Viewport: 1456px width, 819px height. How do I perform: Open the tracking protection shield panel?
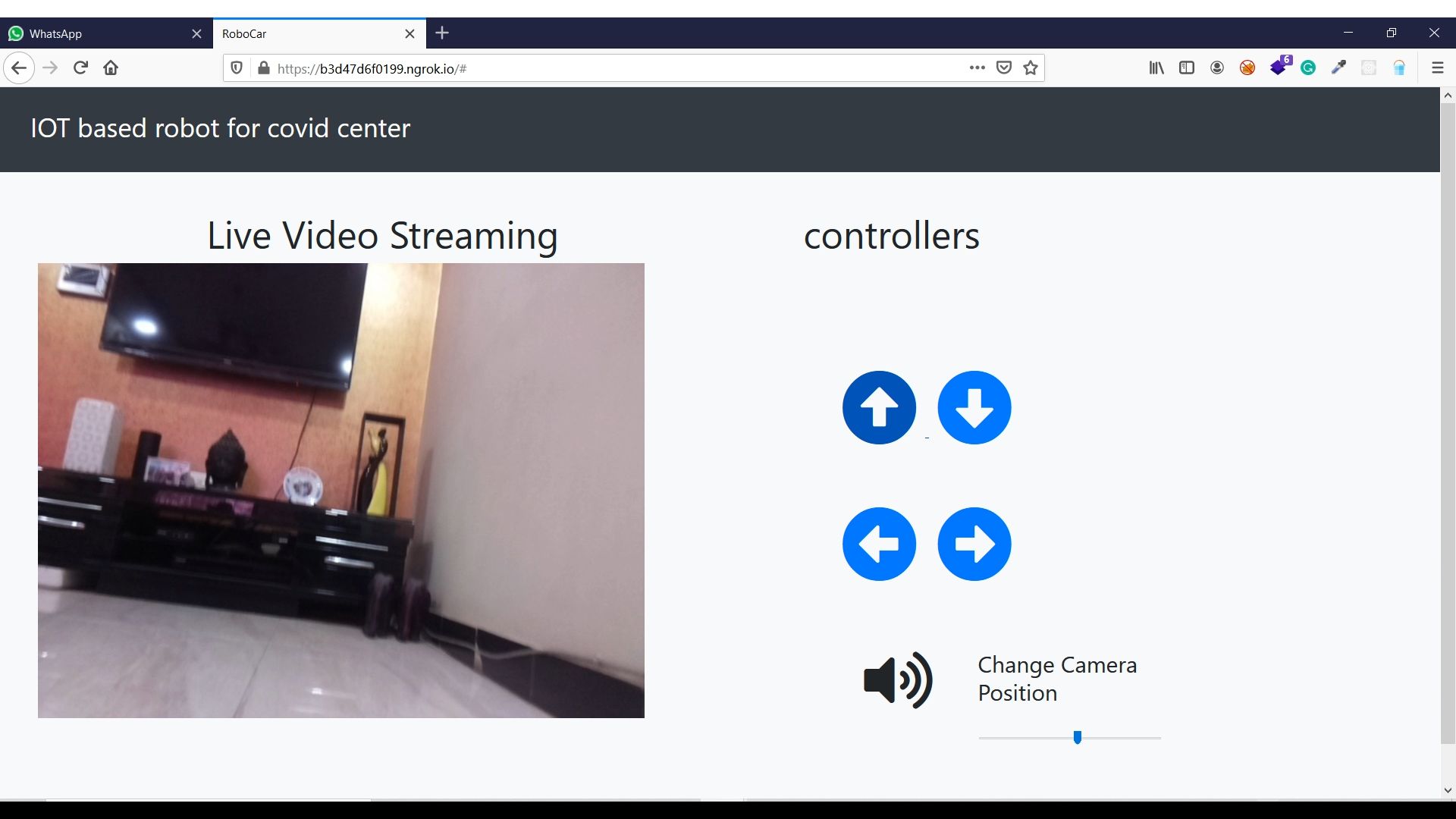click(237, 68)
